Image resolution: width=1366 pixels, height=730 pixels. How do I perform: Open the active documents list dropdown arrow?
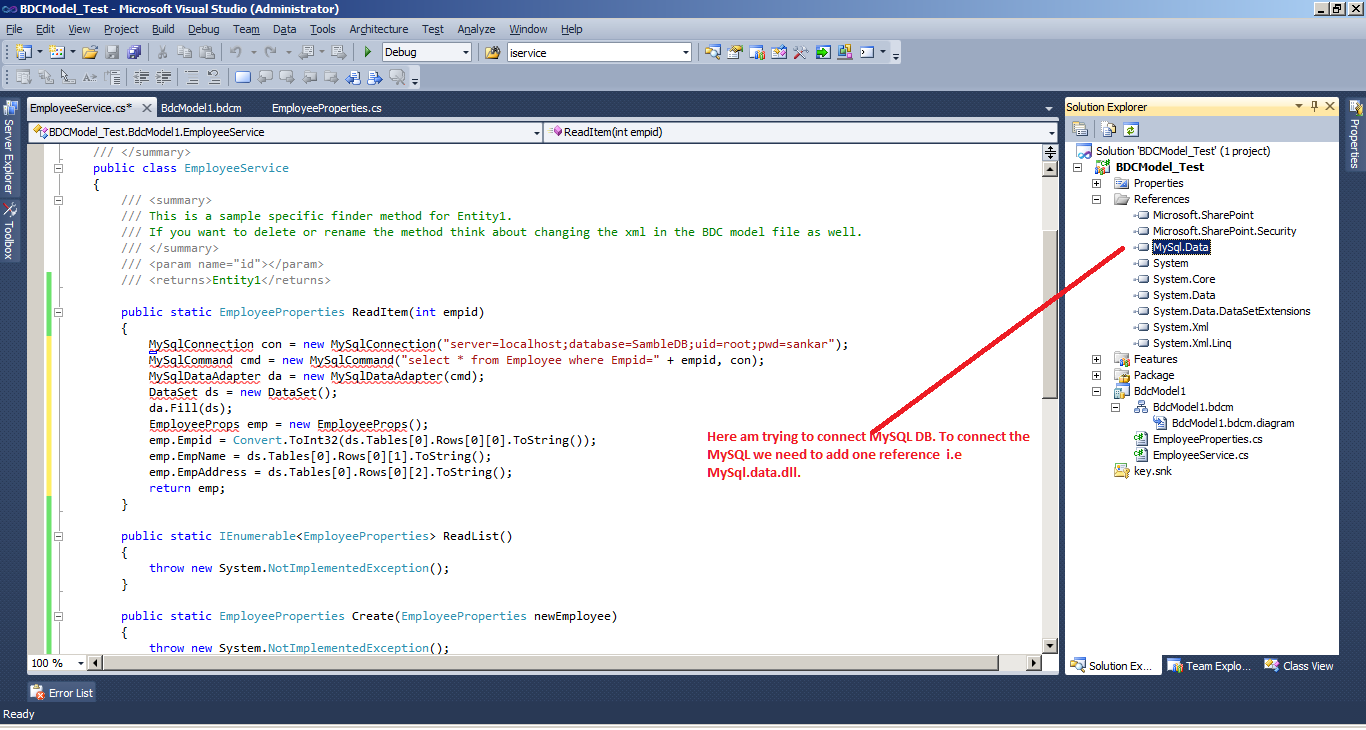[x=1048, y=108]
